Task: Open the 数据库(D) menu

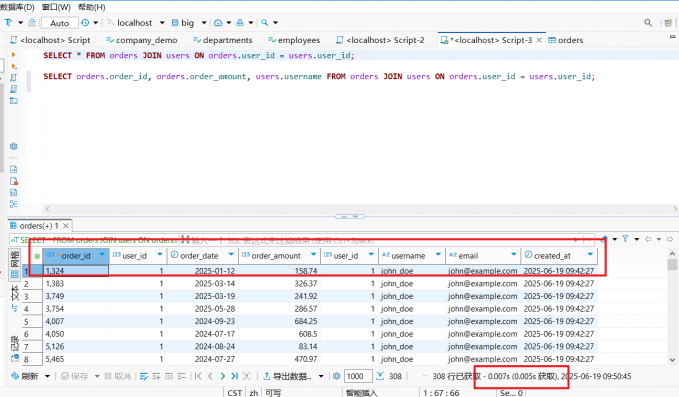Action: point(17,7)
